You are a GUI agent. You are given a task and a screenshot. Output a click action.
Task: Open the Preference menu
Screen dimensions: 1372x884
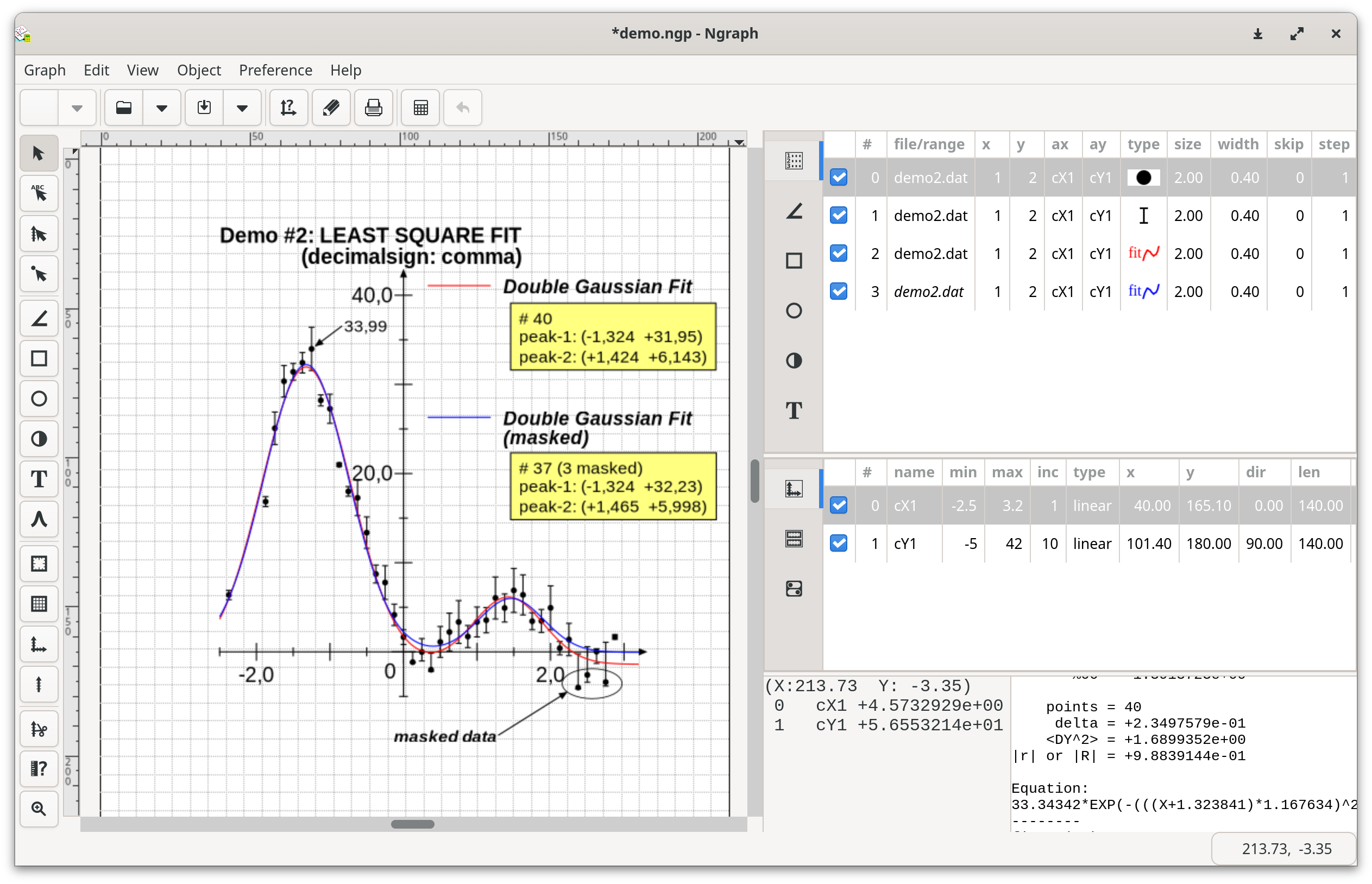pyautogui.click(x=275, y=70)
